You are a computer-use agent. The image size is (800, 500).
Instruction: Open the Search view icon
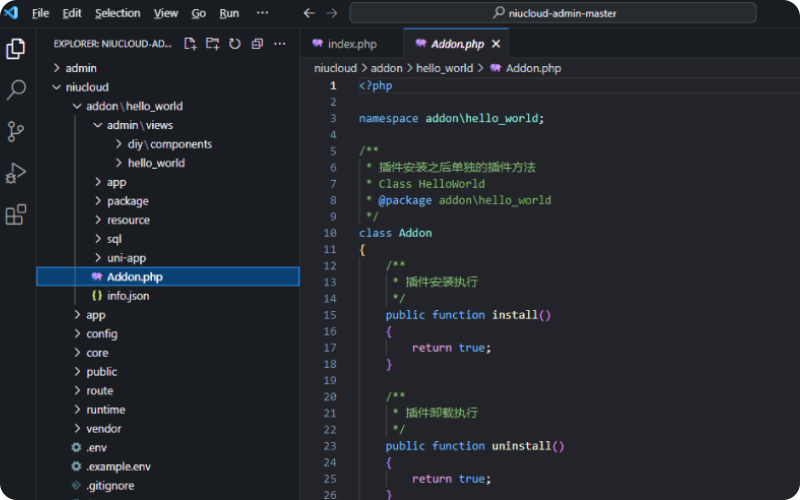tap(16, 90)
